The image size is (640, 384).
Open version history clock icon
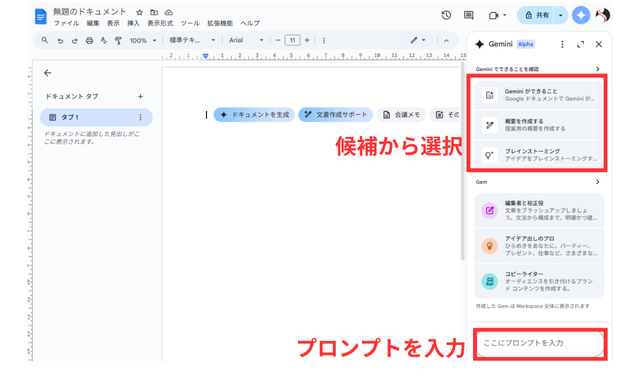[446, 16]
